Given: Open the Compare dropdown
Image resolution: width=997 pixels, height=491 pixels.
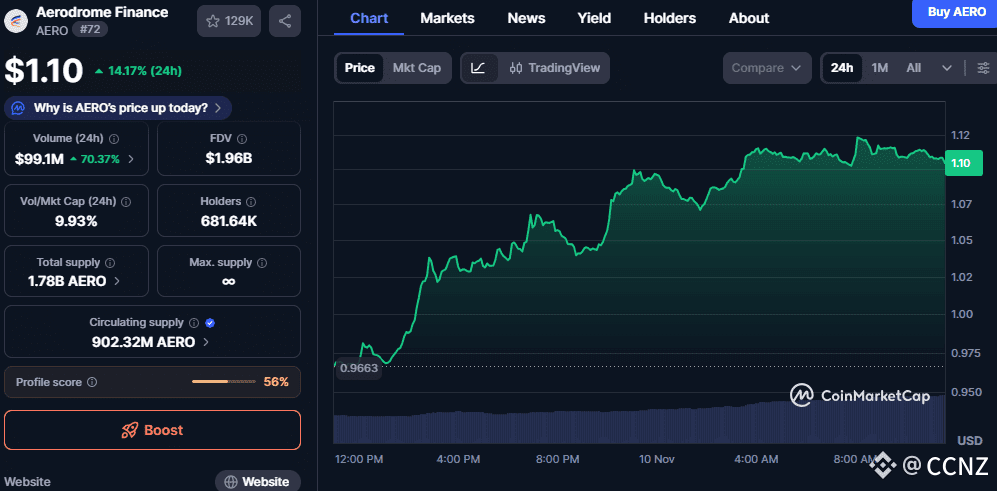Looking at the screenshot, I should point(767,68).
